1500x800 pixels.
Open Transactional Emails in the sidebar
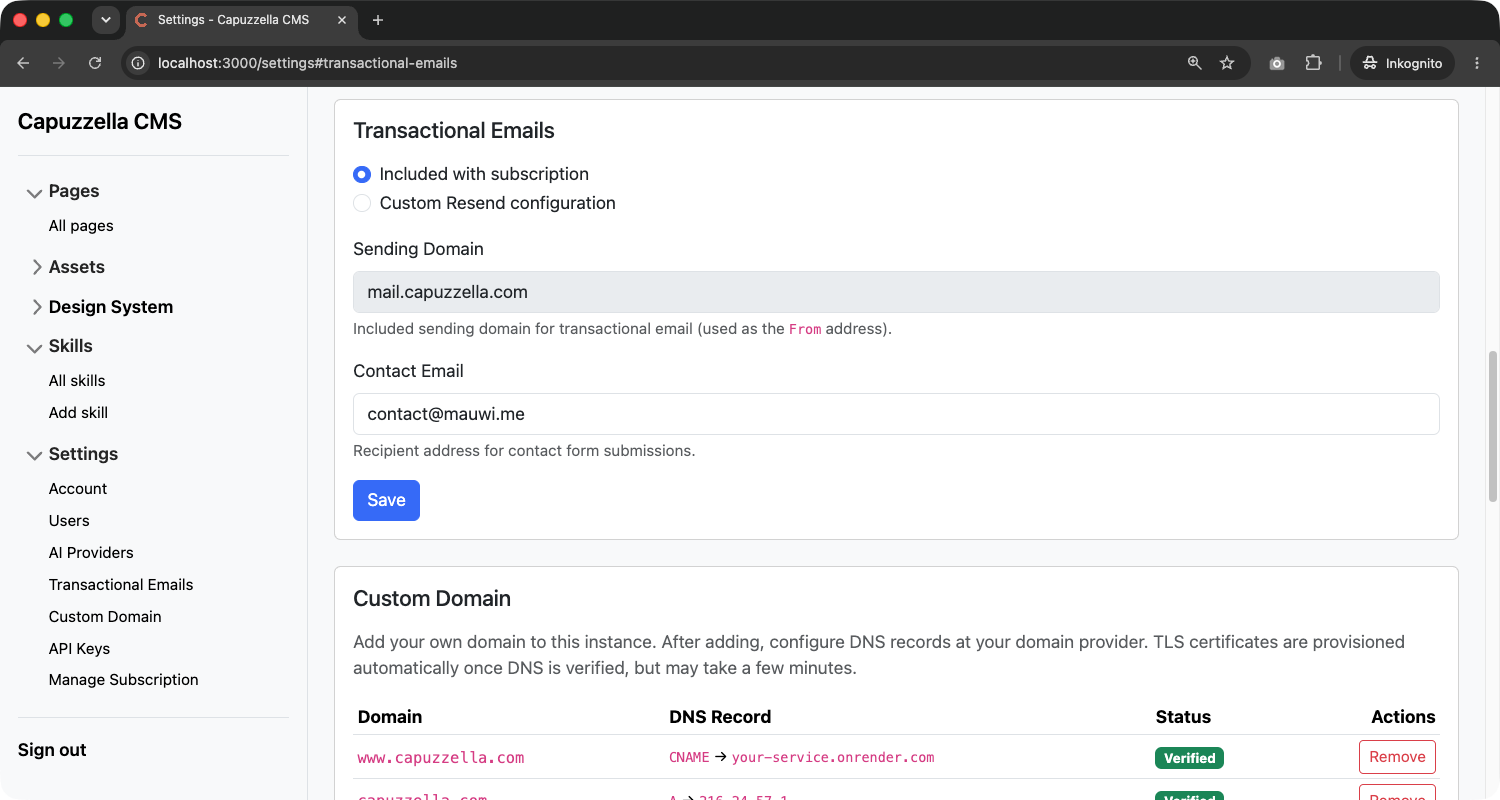point(121,585)
